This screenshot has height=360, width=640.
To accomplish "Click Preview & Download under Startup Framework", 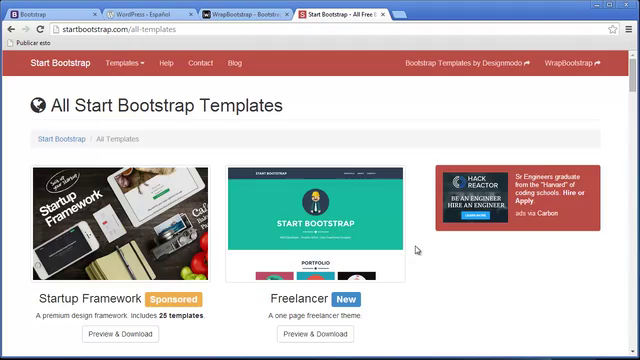I will (120, 334).
